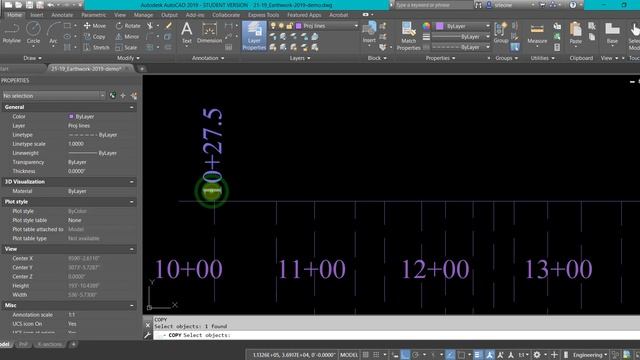Viewport: 640px width, 360px height.
Task: Click the Open file icon in quick access toolbar
Action: click(19, 5)
